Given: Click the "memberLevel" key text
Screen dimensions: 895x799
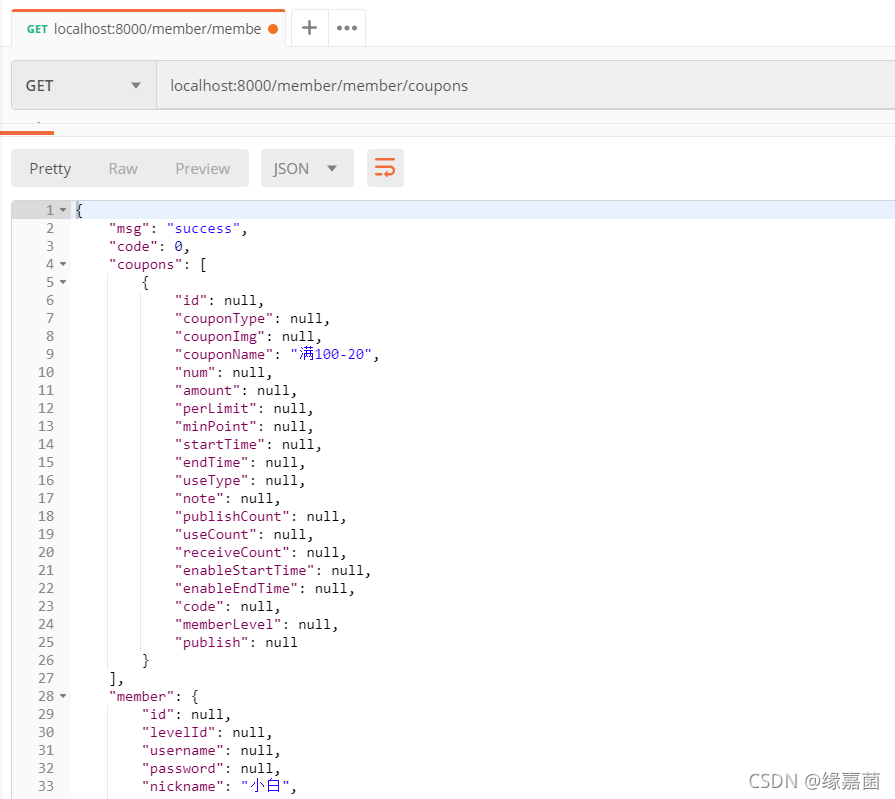Looking at the screenshot, I should click(228, 624).
